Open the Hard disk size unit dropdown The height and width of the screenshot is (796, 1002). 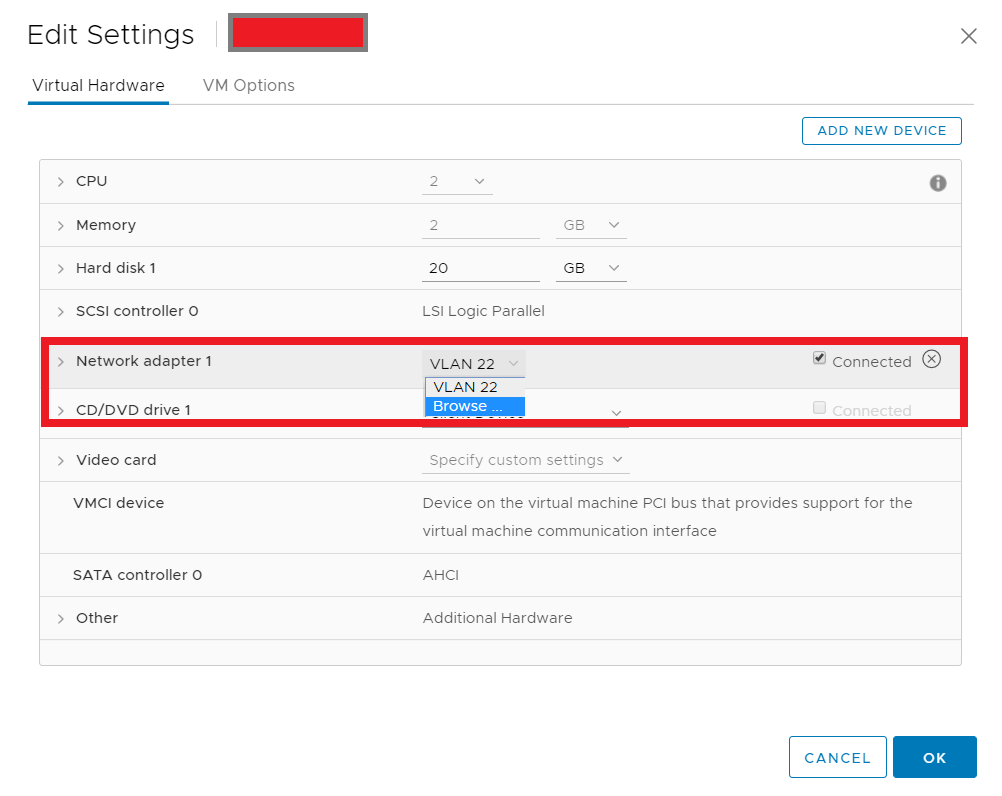point(591,268)
